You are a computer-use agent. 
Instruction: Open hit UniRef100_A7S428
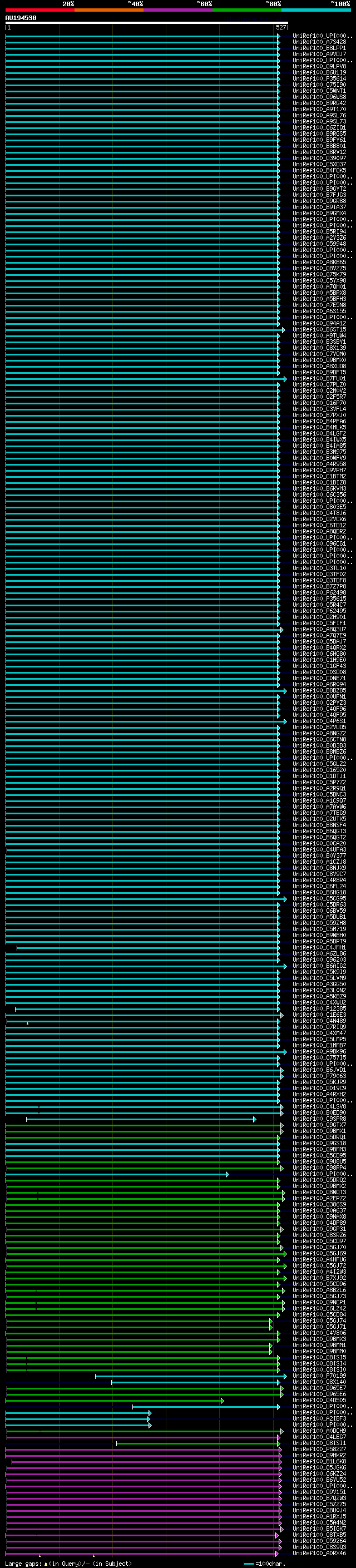coord(319,42)
